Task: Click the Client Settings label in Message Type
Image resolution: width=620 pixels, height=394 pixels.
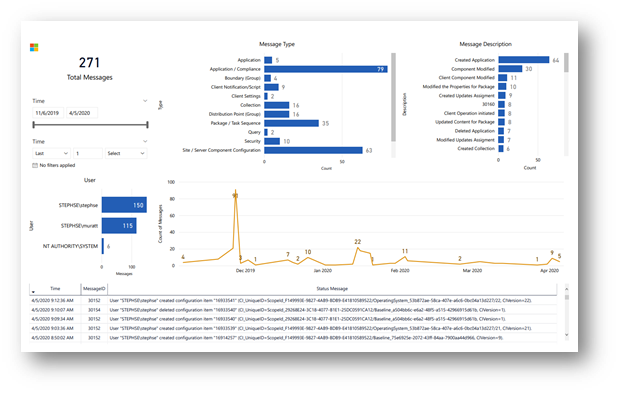Action: pyautogui.click(x=246, y=96)
